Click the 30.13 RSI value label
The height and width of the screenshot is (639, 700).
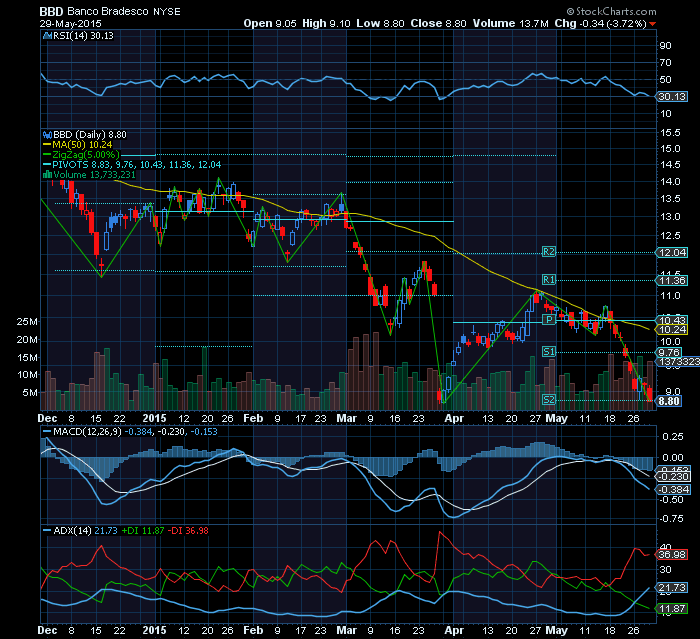[x=668, y=97]
